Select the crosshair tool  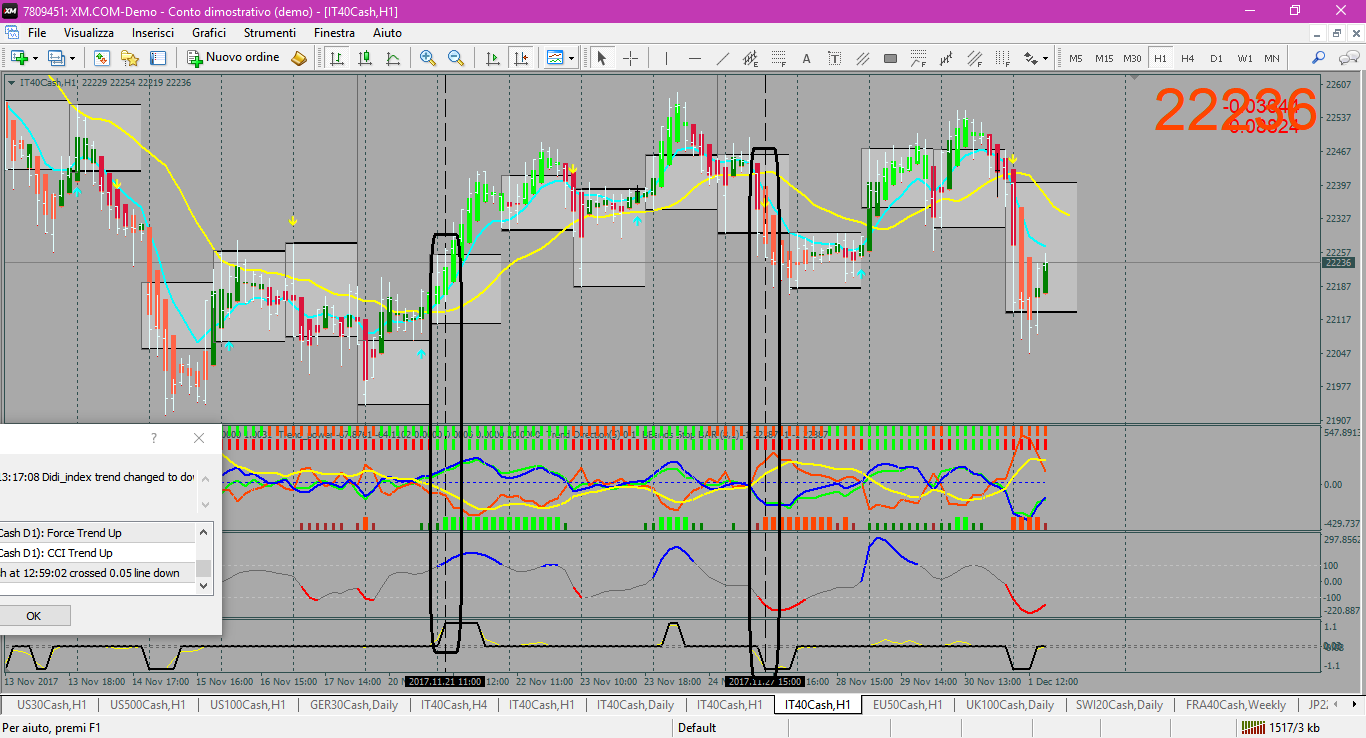point(630,58)
